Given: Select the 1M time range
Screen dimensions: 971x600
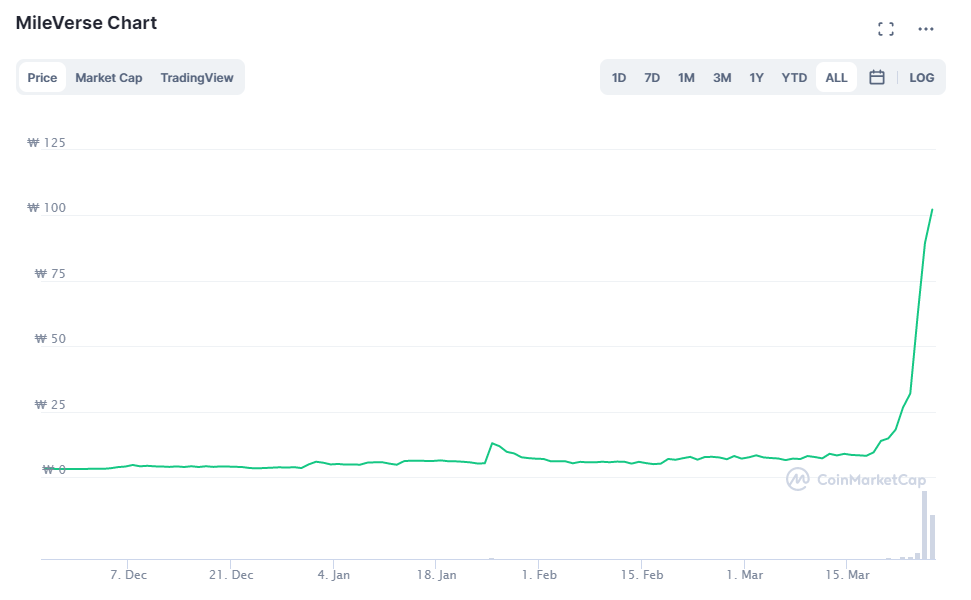Looking at the screenshot, I should point(686,77).
